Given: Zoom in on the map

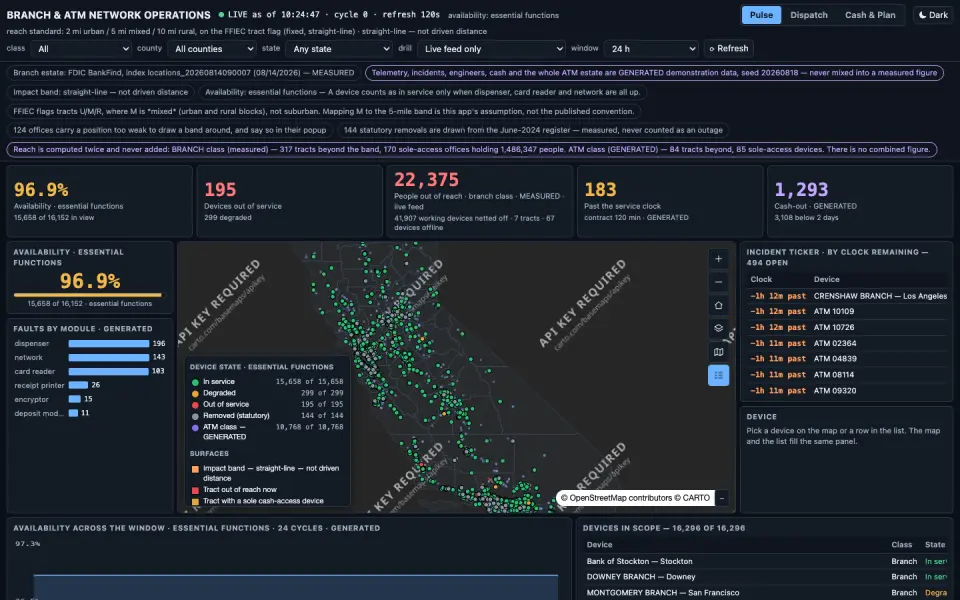Looking at the screenshot, I should coord(718,258).
